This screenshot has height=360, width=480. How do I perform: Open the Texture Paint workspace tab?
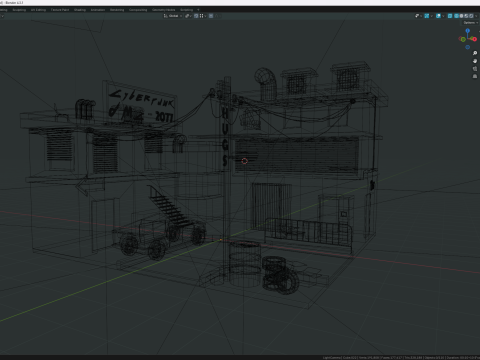60,10
